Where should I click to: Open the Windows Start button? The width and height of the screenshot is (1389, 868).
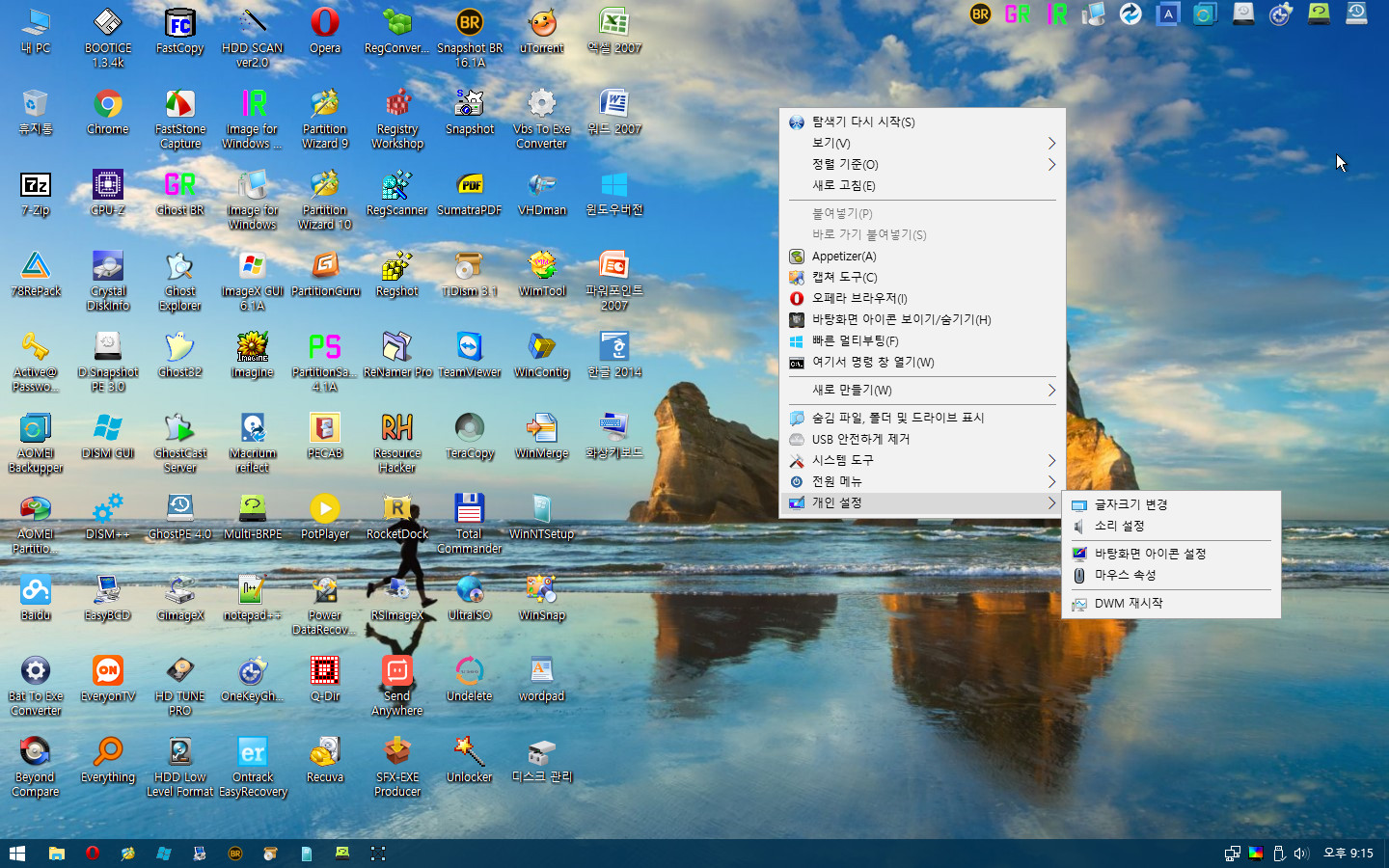click(16, 854)
